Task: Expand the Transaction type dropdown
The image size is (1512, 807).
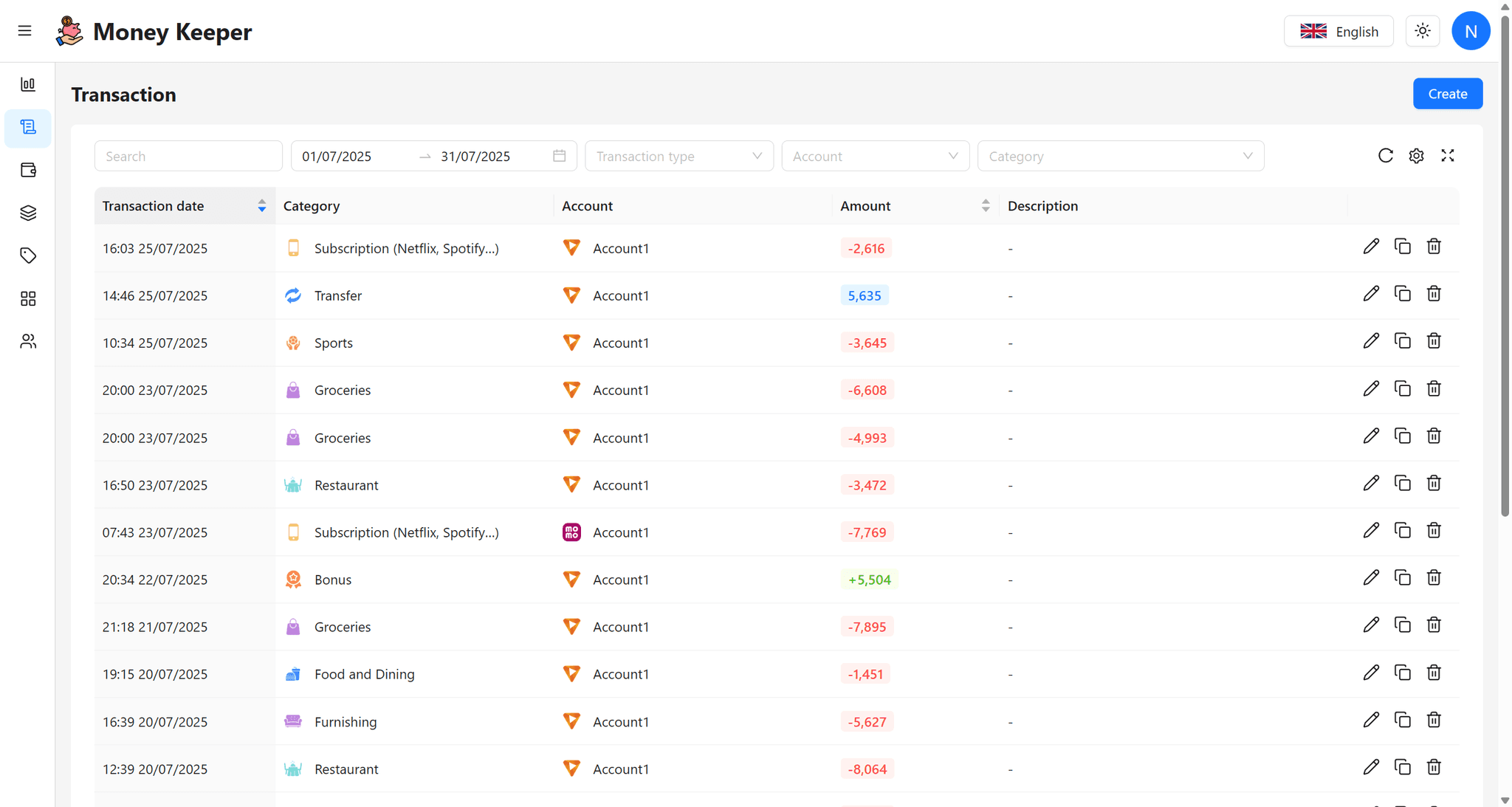Action: coord(678,156)
